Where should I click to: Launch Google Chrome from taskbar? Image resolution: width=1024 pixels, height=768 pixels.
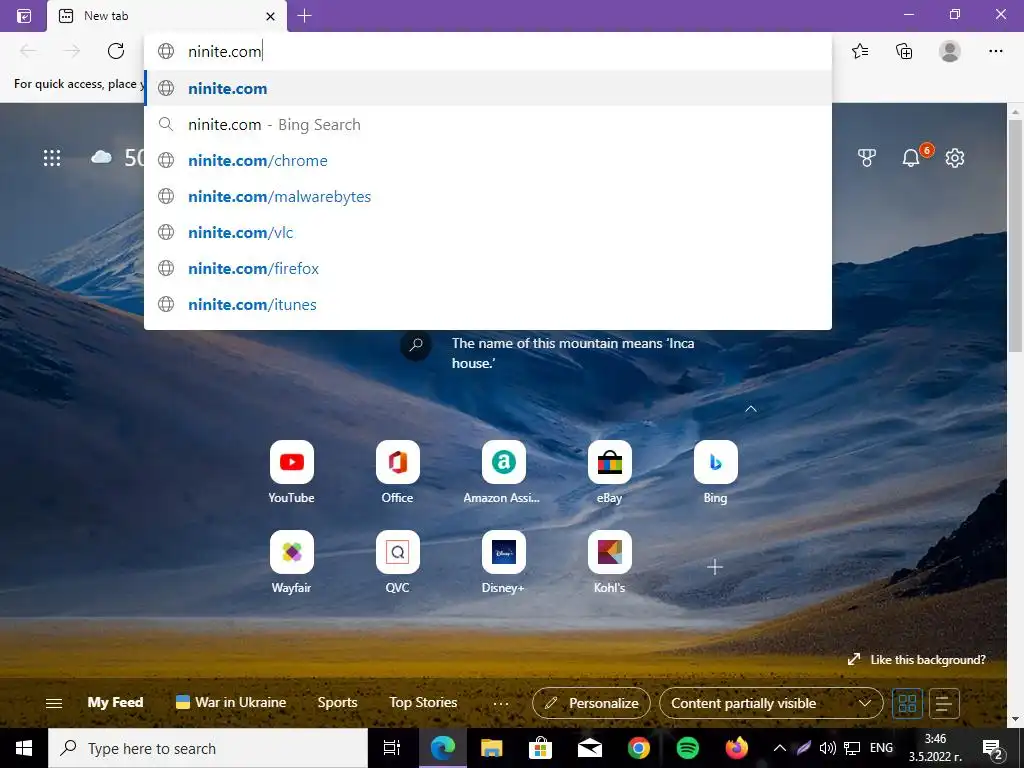pyautogui.click(x=639, y=748)
